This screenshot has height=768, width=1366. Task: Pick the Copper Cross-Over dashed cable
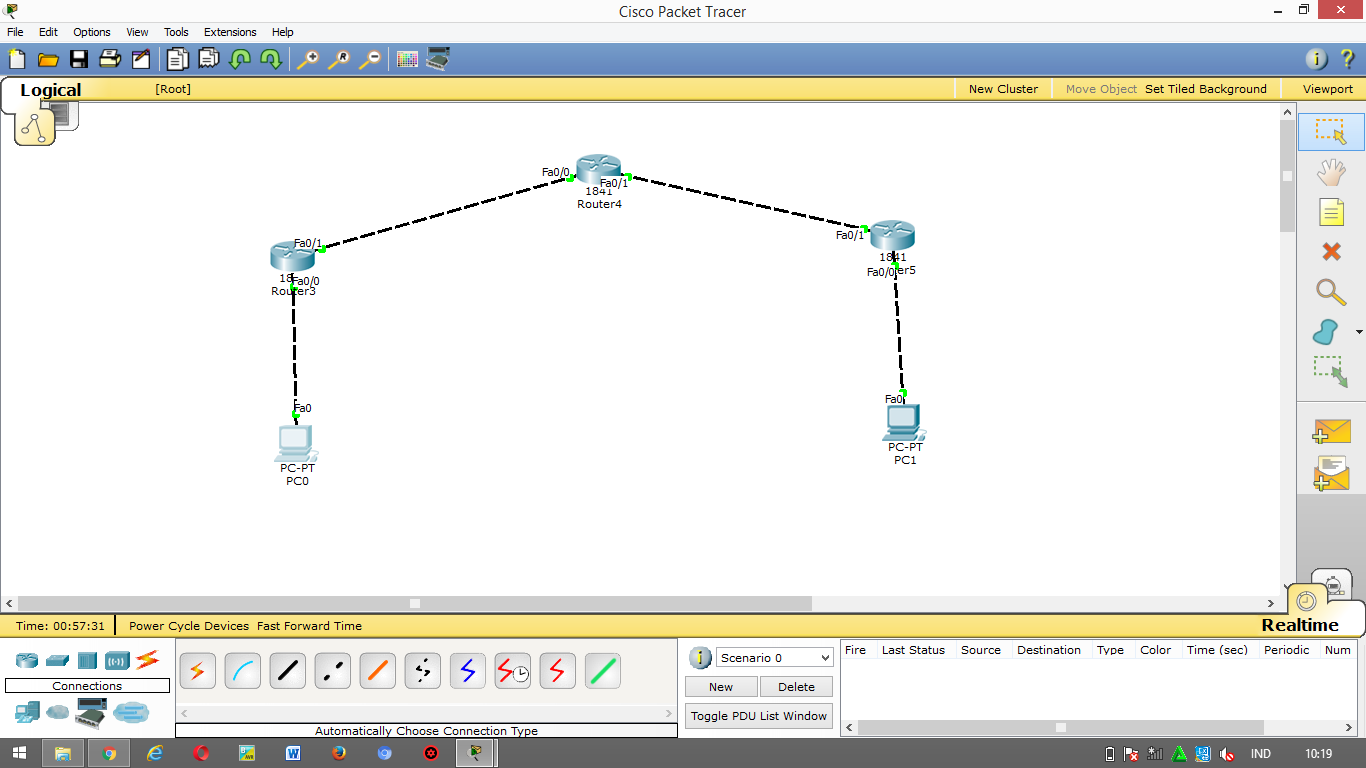point(332,671)
